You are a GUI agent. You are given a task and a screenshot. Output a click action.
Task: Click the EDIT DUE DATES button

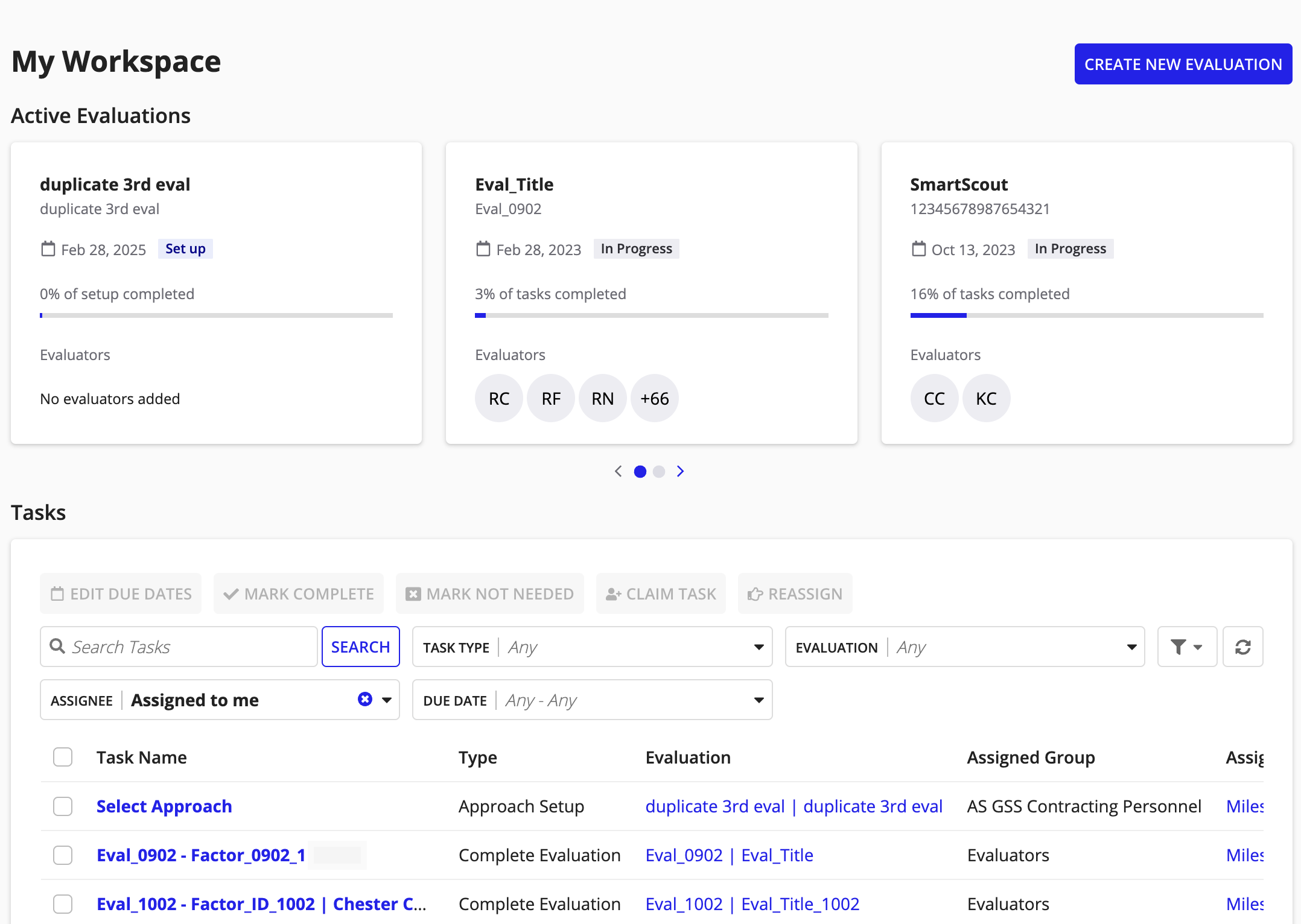121,593
